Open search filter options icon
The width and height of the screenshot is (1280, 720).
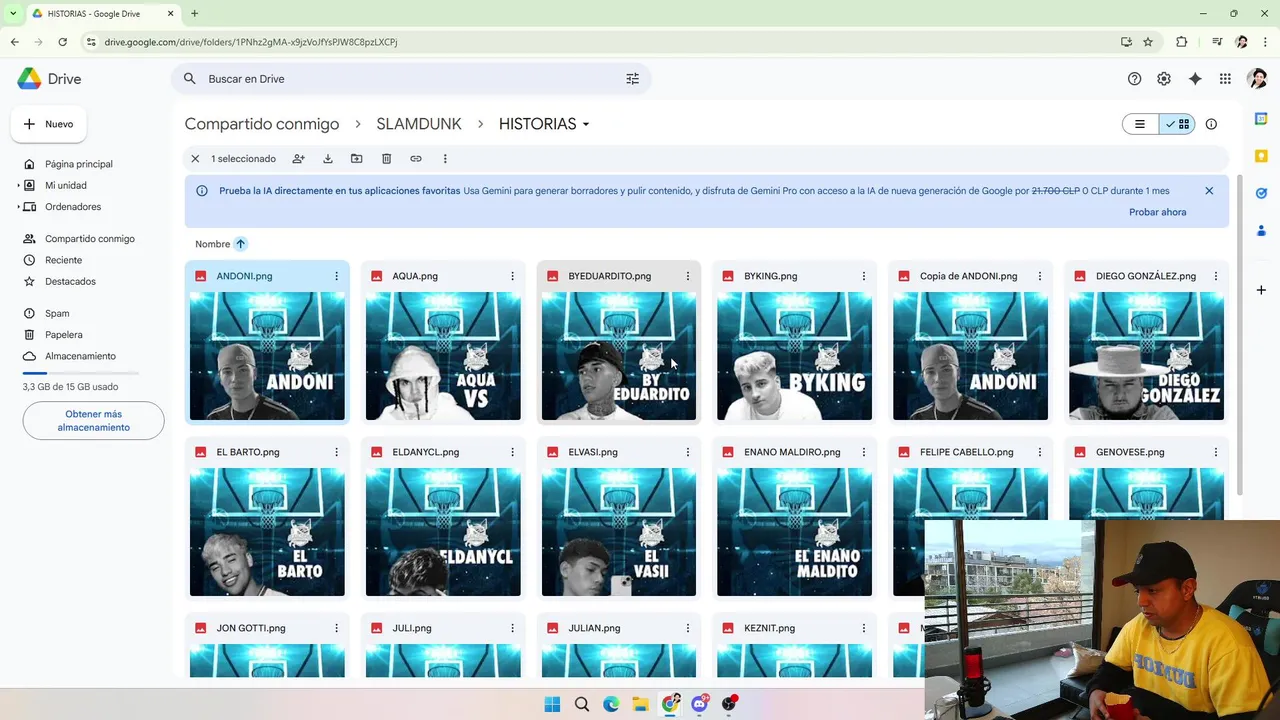click(632, 79)
